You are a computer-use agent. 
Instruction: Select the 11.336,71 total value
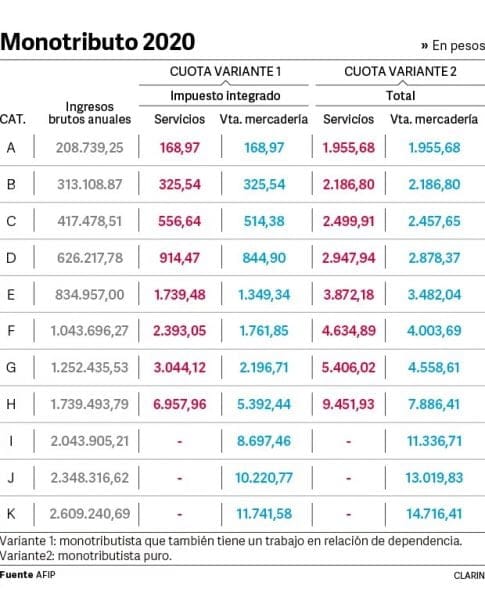pos(434,441)
